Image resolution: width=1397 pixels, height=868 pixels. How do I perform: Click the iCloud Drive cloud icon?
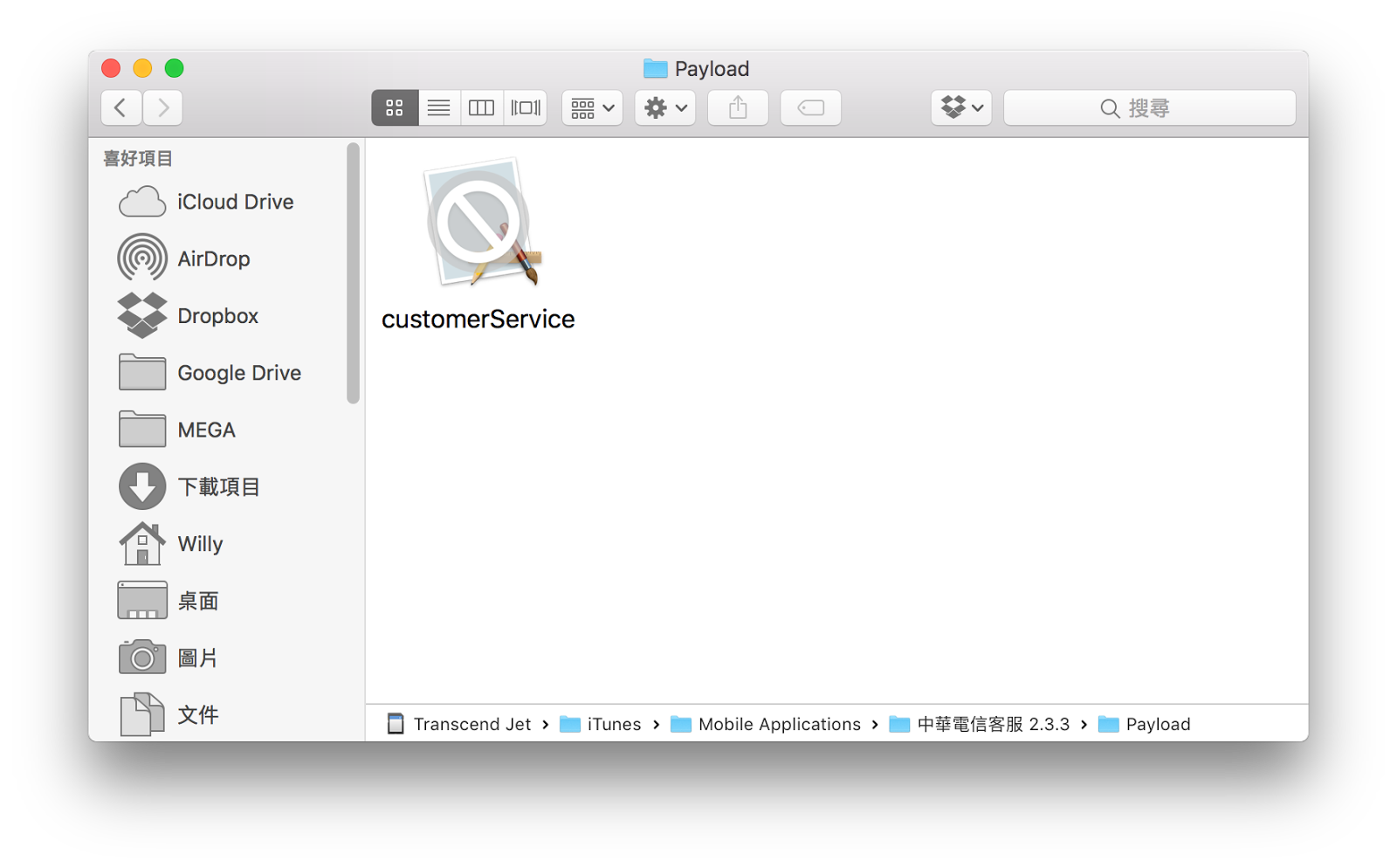pyautogui.click(x=142, y=202)
